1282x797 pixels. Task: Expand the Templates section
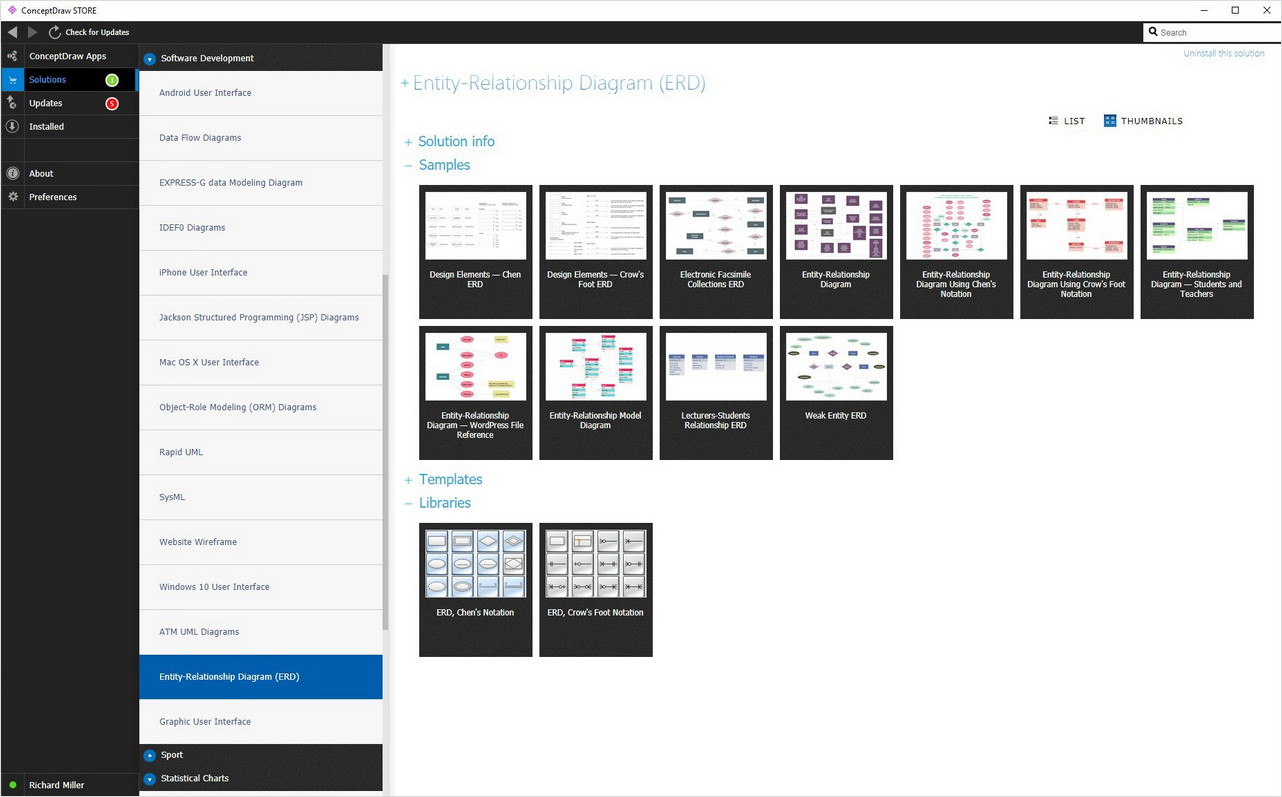(x=443, y=480)
